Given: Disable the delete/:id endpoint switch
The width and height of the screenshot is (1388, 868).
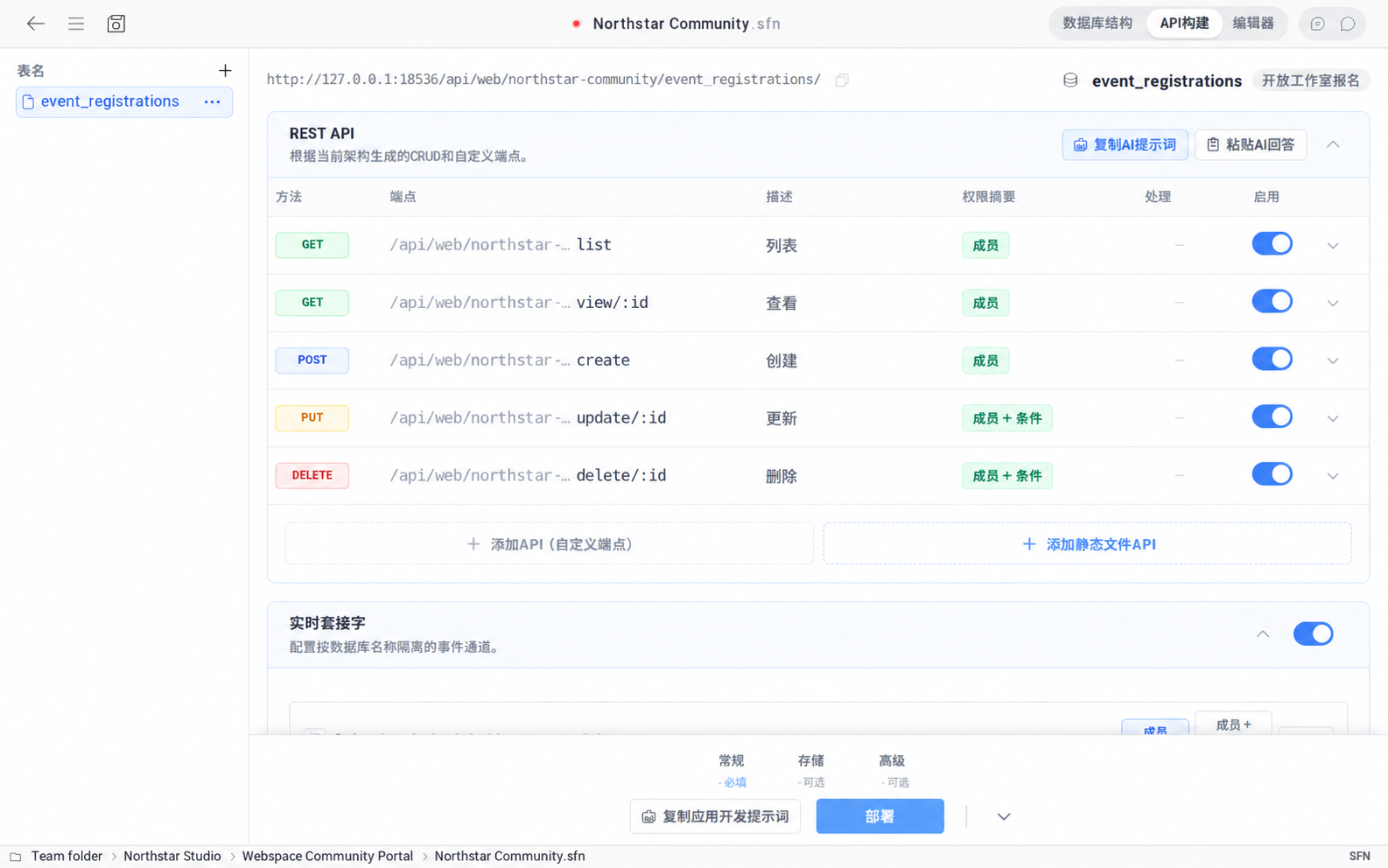Looking at the screenshot, I should [x=1272, y=475].
